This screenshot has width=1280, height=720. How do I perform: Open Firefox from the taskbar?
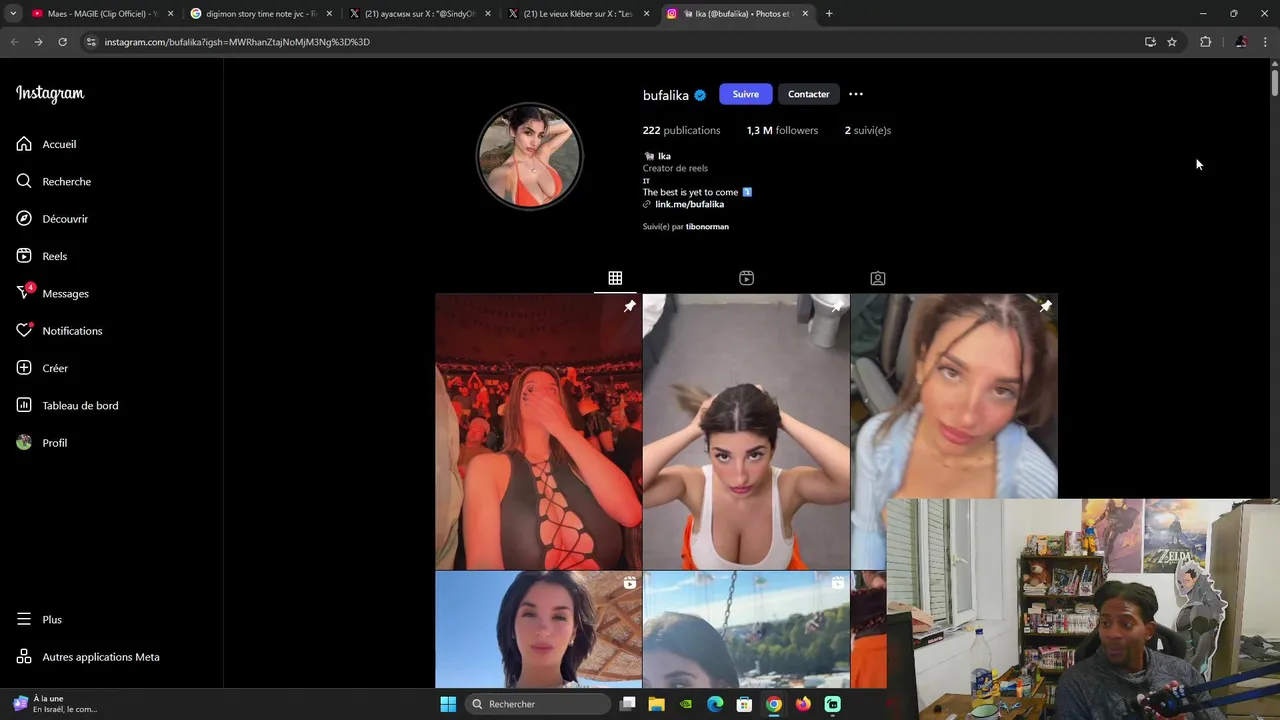(803, 704)
